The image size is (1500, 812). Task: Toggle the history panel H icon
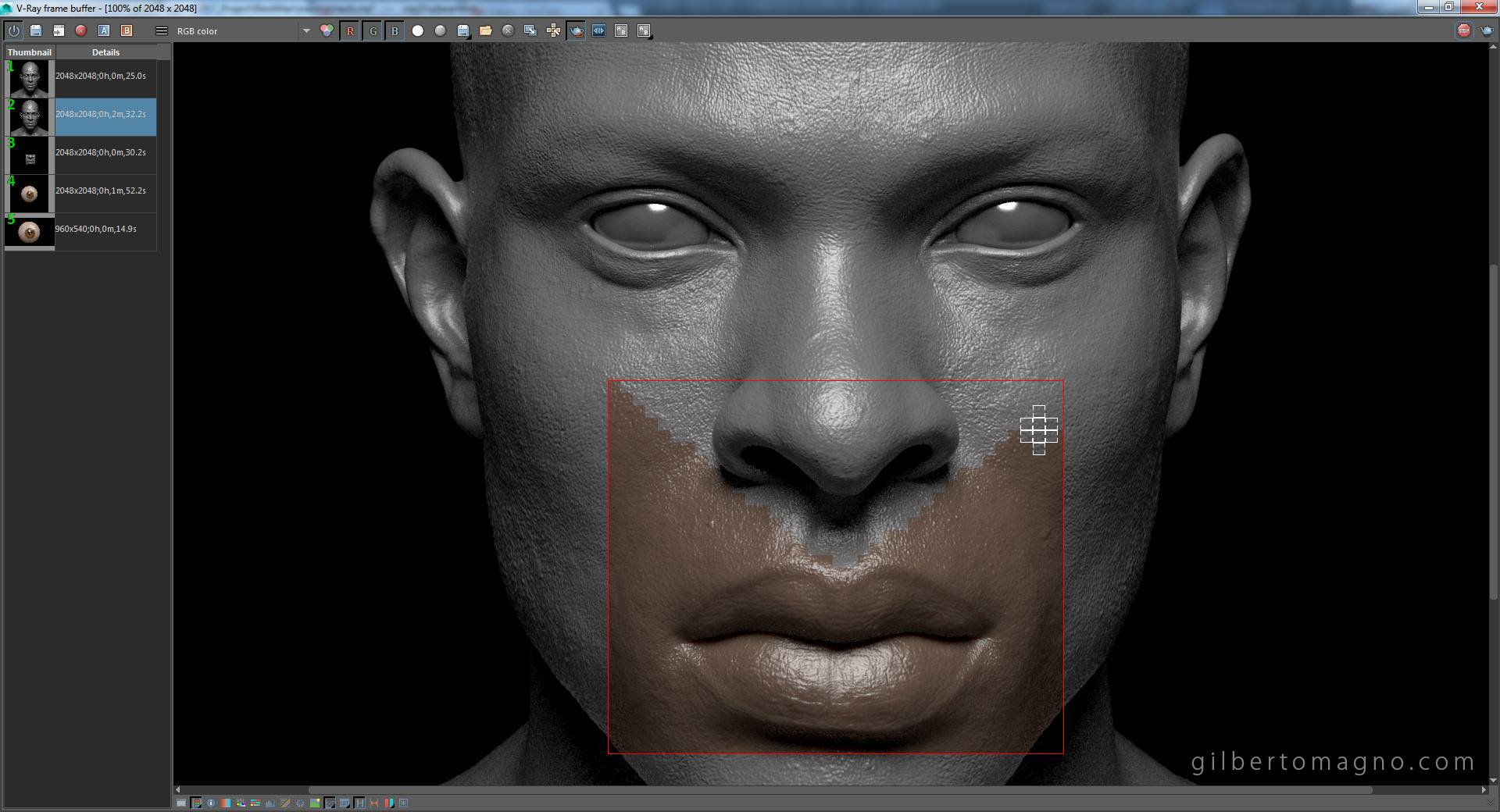[359, 803]
